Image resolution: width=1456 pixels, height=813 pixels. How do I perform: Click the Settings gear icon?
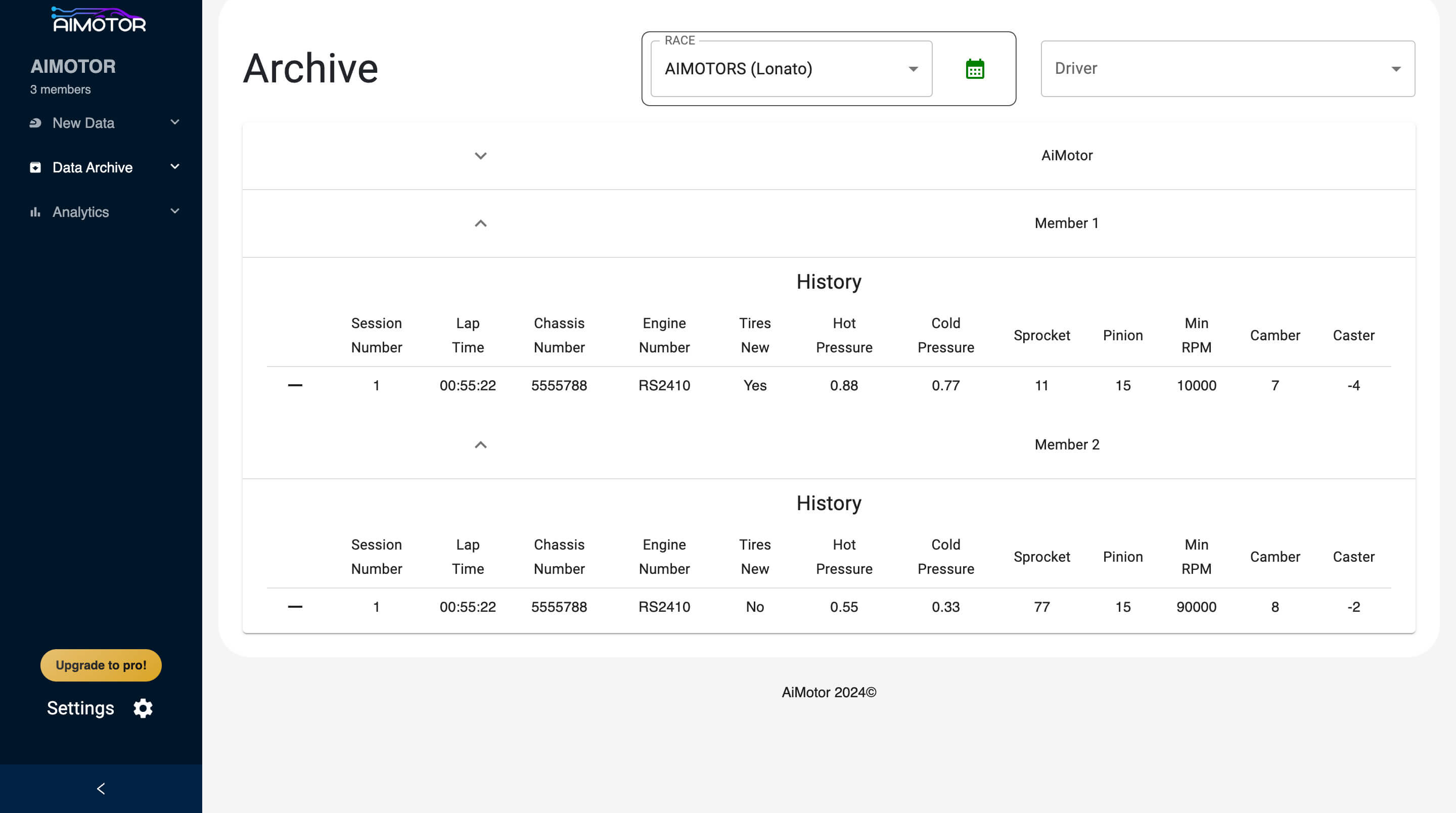[x=143, y=708]
